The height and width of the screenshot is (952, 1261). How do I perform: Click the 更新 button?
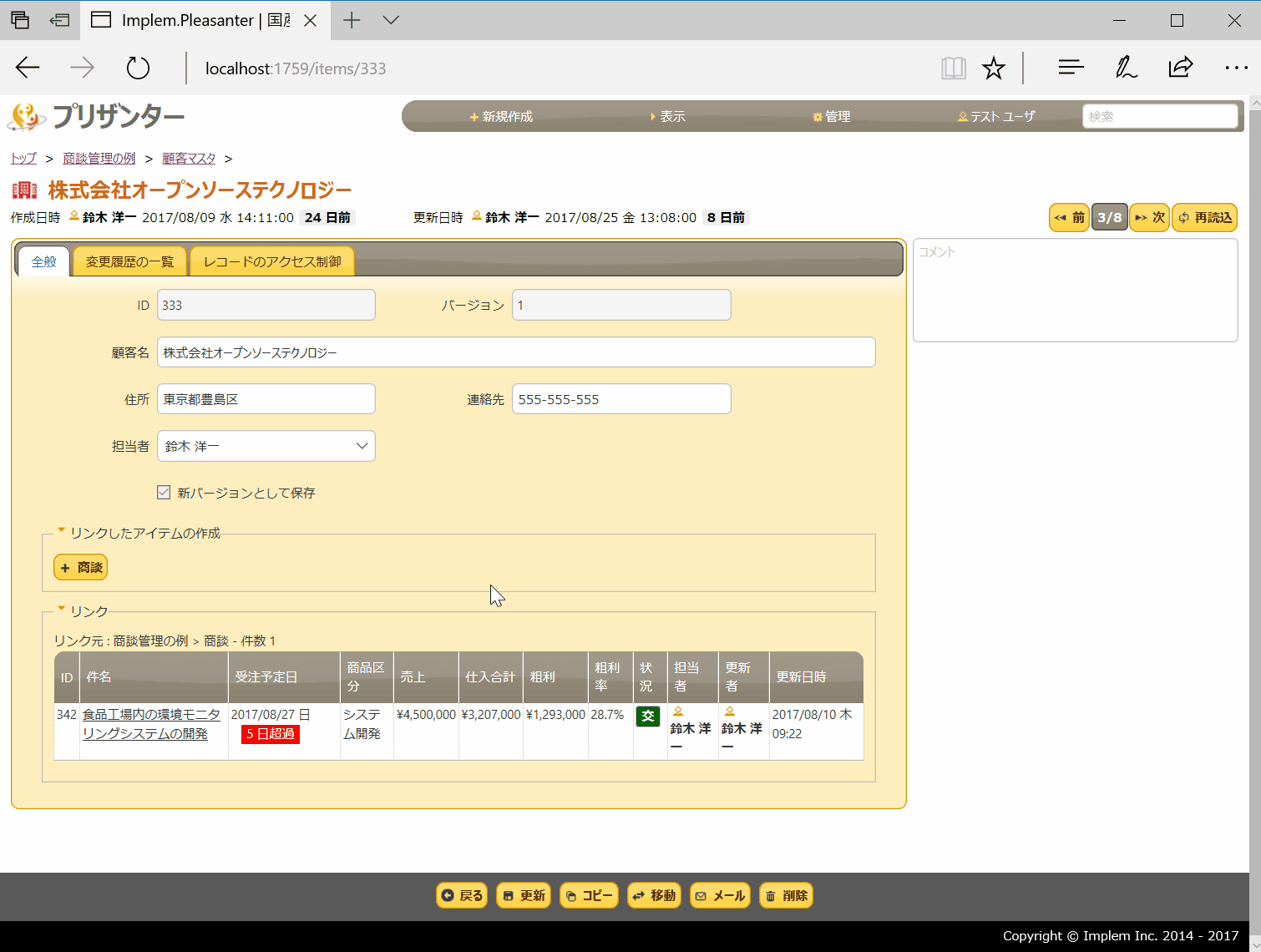click(524, 895)
